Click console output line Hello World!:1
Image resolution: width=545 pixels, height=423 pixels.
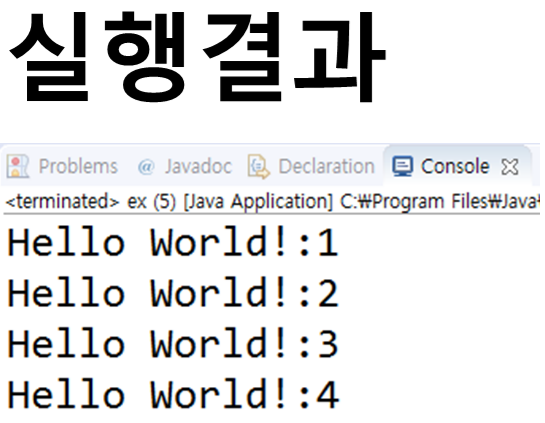tap(173, 242)
